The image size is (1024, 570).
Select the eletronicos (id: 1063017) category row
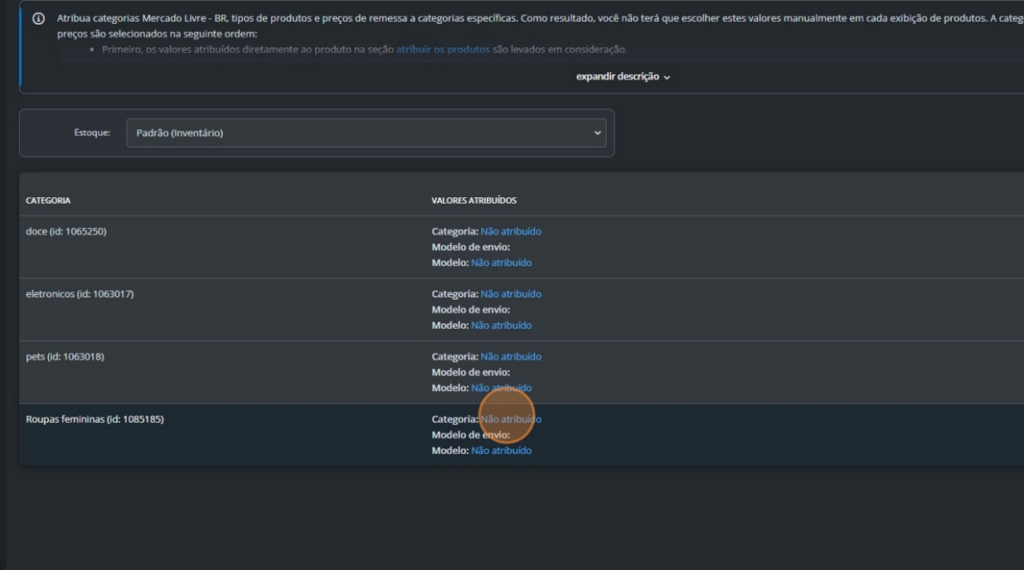(79, 294)
